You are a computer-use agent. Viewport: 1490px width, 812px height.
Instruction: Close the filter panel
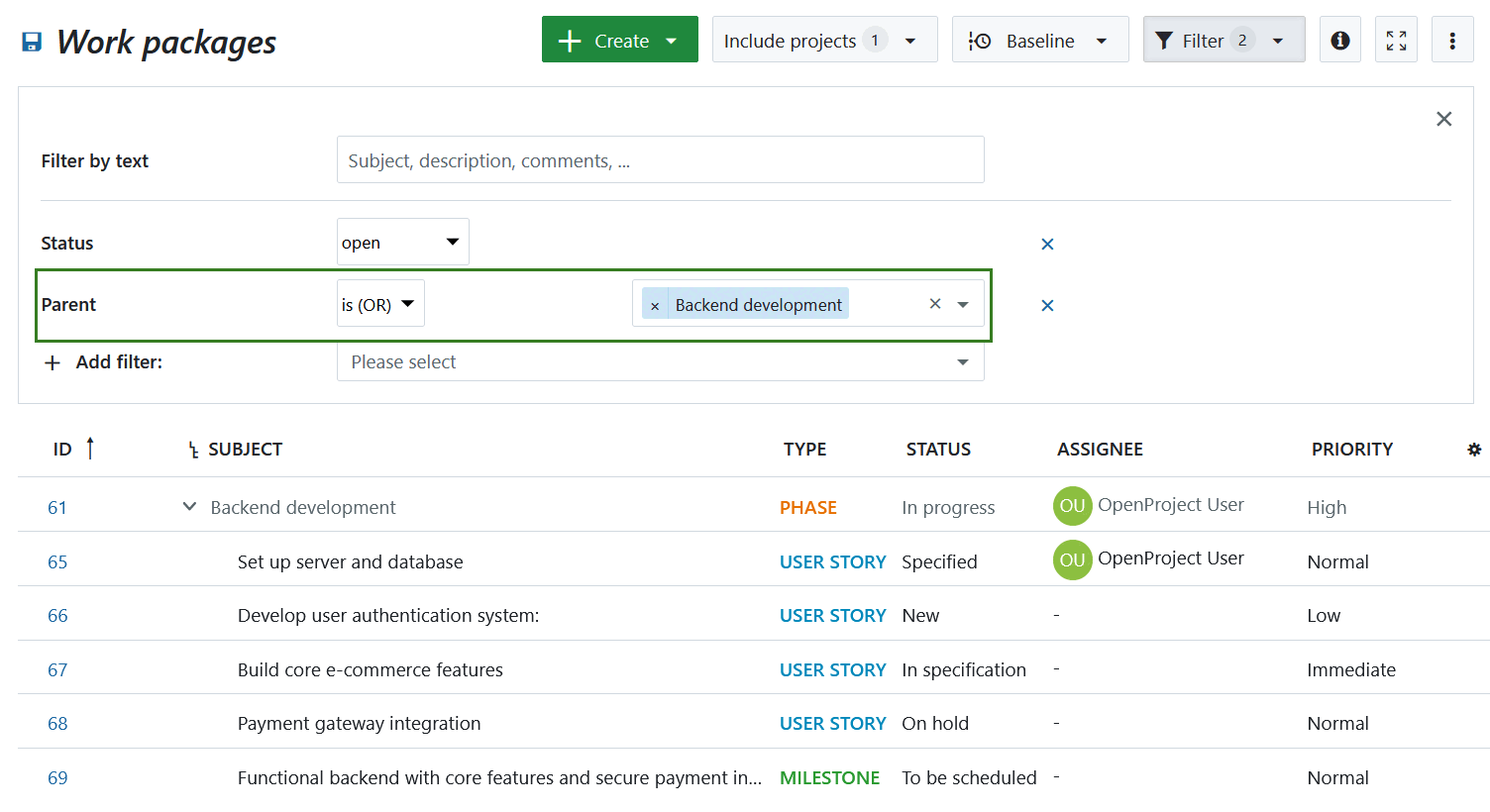pyautogui.click(x=1444, y=118)
